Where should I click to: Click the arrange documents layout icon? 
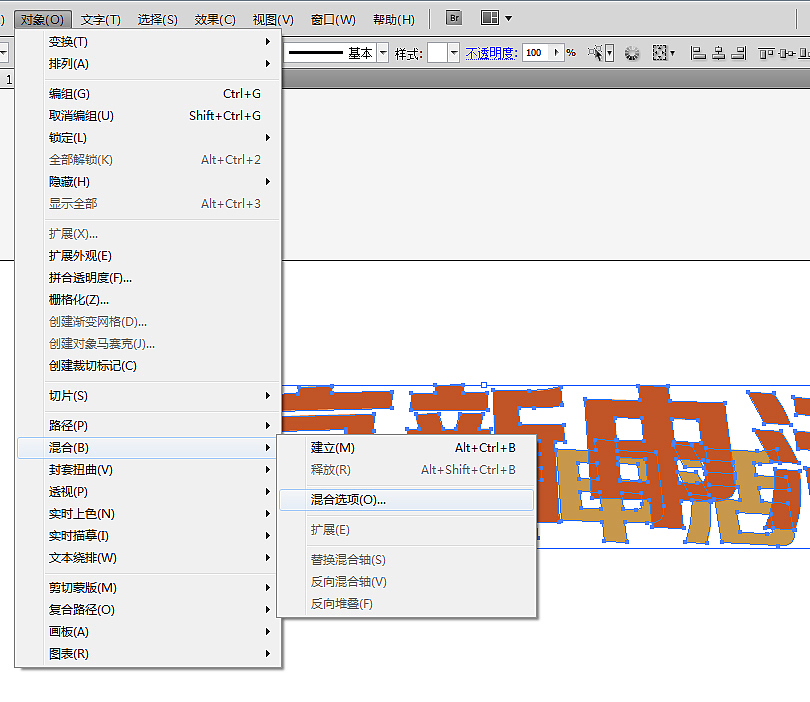point(489,18)
